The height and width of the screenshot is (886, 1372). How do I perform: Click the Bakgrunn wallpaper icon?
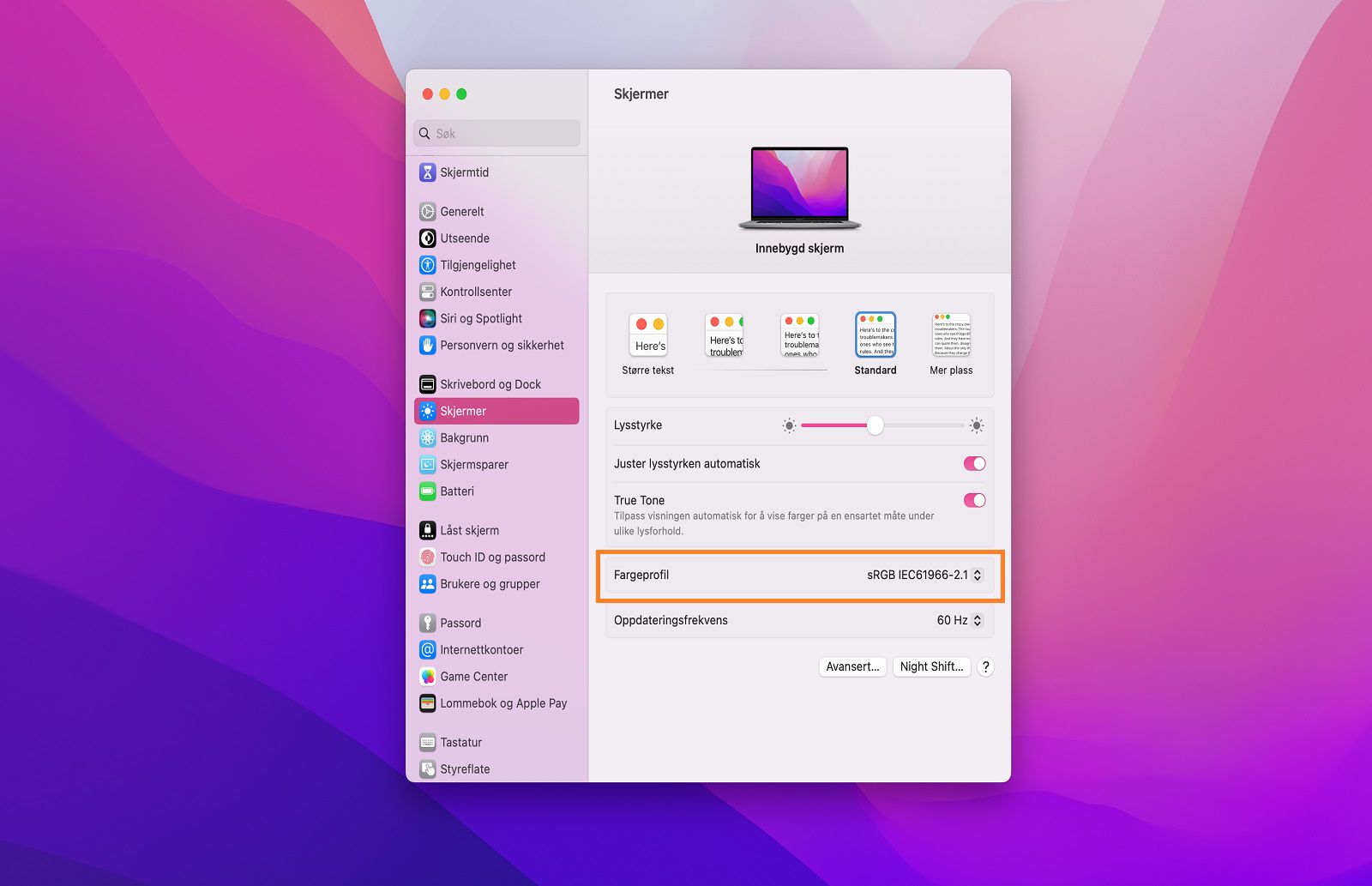427,437
